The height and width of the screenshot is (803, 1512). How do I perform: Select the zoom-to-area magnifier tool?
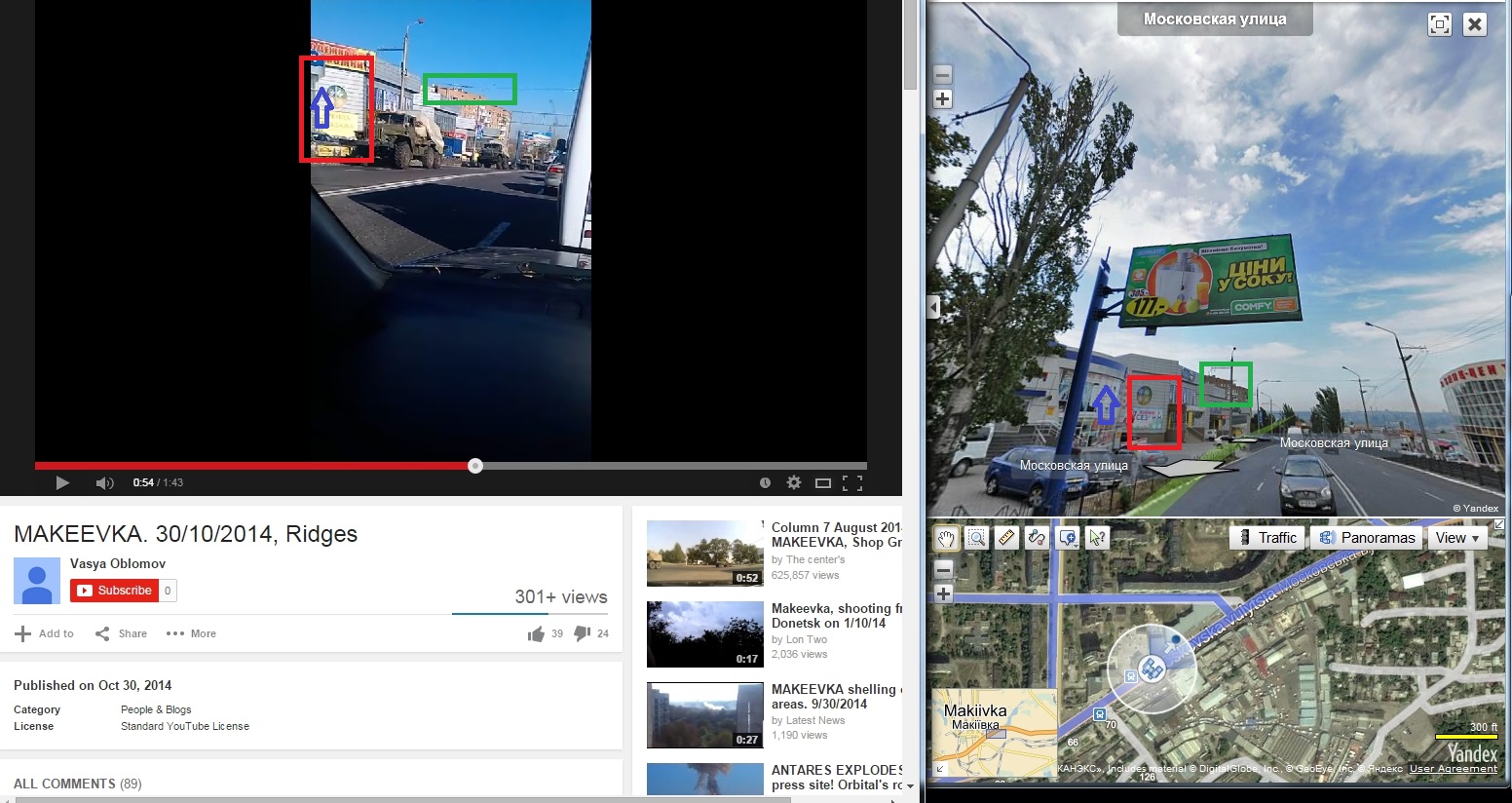point(976,538)
